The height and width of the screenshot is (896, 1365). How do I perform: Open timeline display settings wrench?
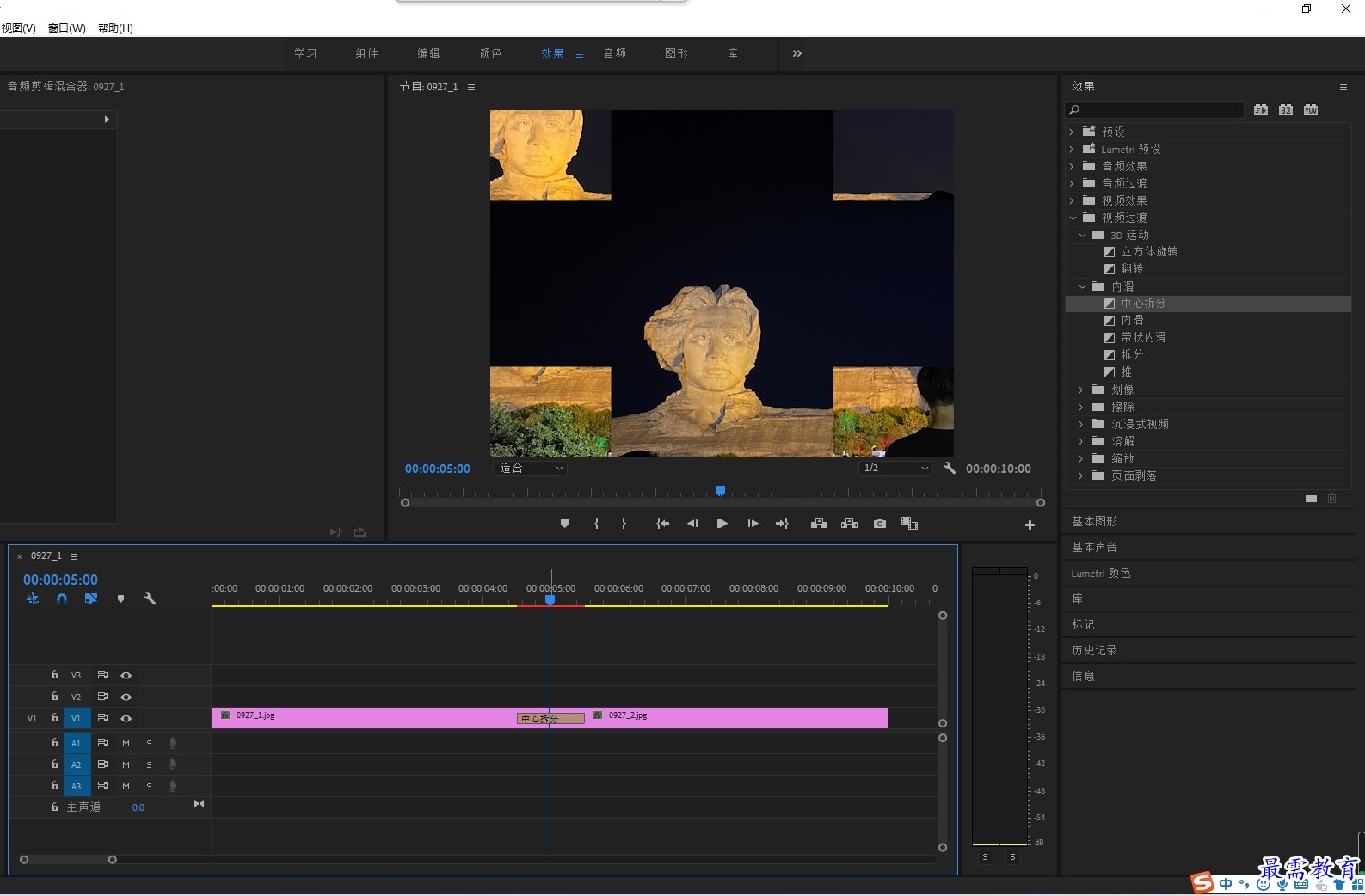click(x=150, y=598)
